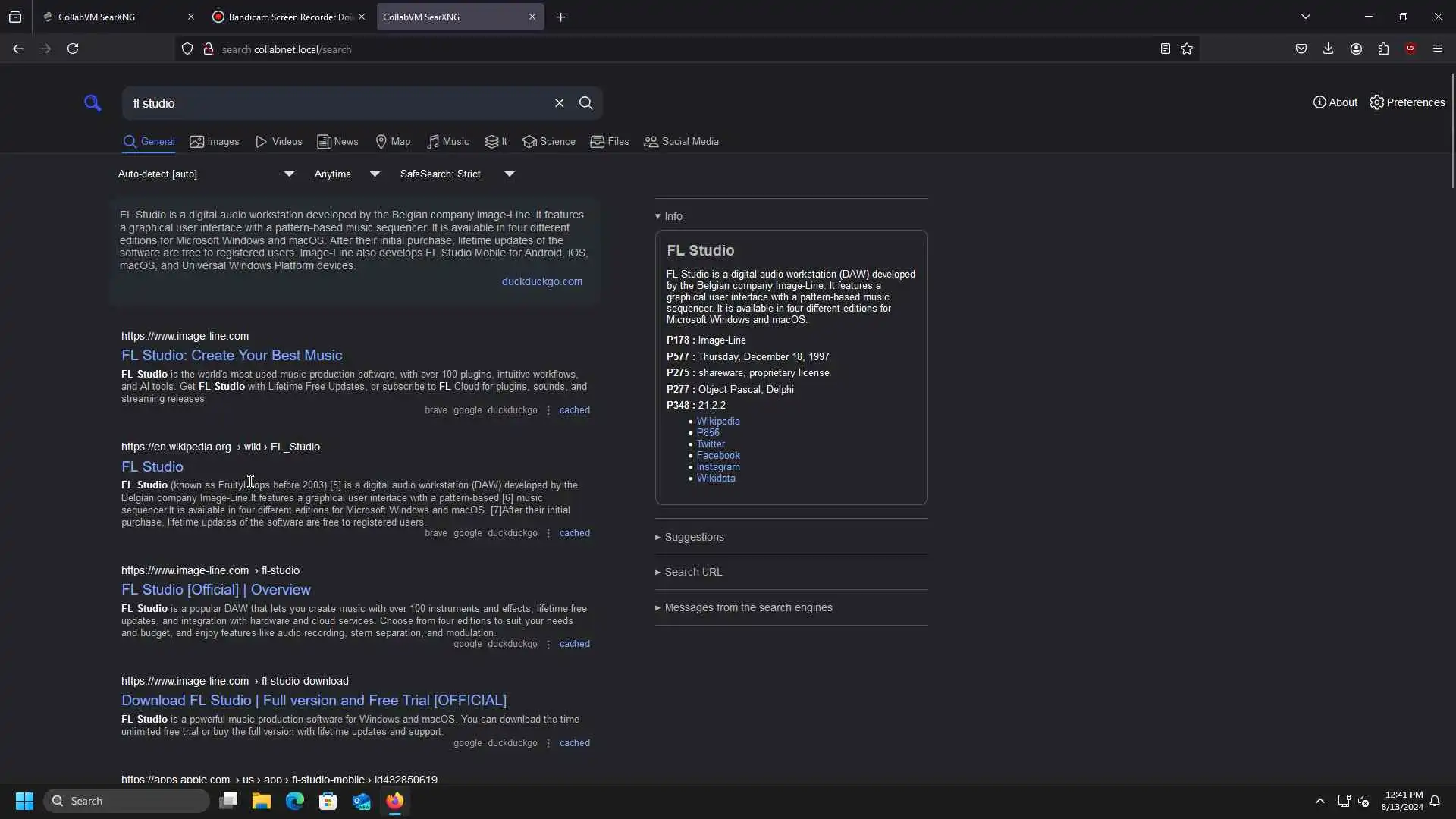Toggle reader view icon in address bar

click(1165, 49)
